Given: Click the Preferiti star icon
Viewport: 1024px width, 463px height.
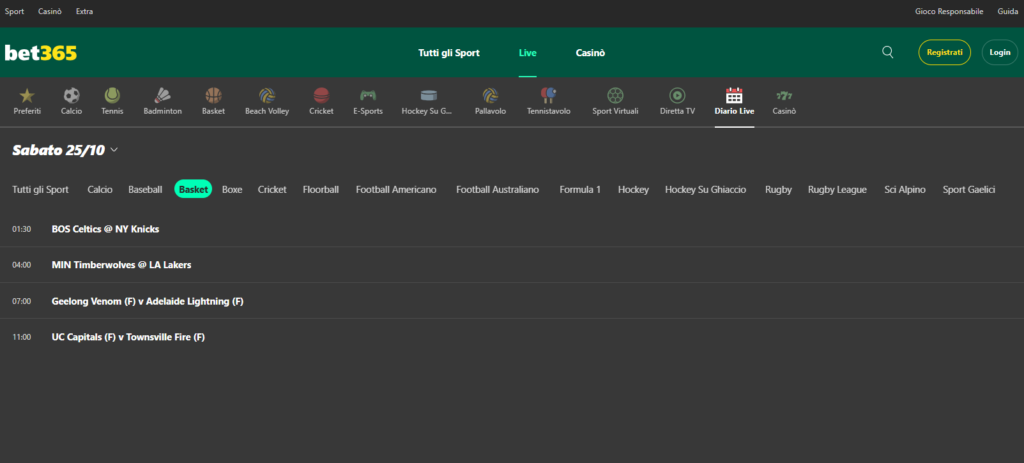Looking at the screenshot, I should 27,96.
